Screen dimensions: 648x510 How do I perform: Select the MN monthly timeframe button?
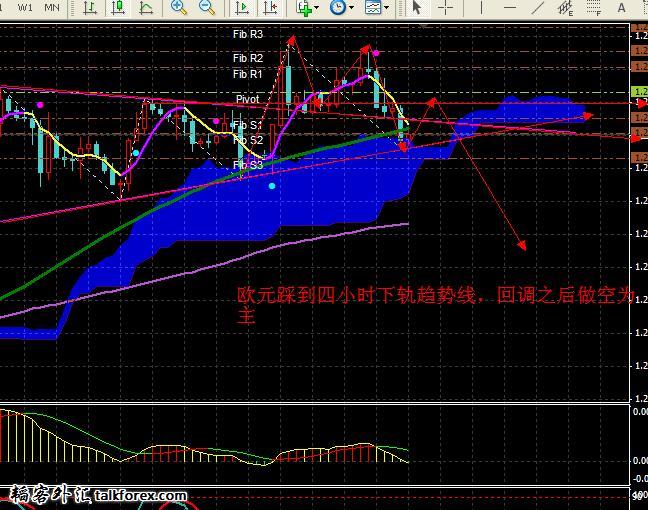coord(52,8)
